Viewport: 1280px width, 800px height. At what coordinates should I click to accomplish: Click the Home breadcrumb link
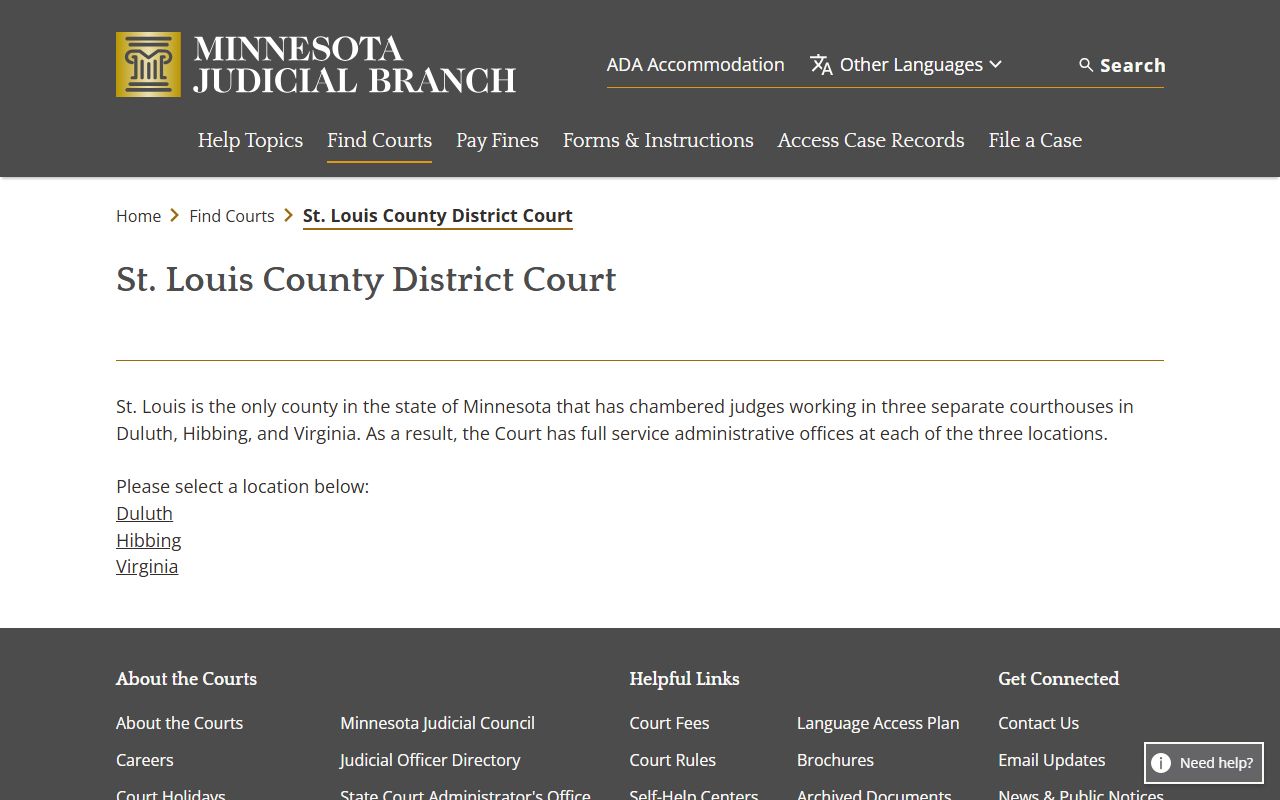138,216
